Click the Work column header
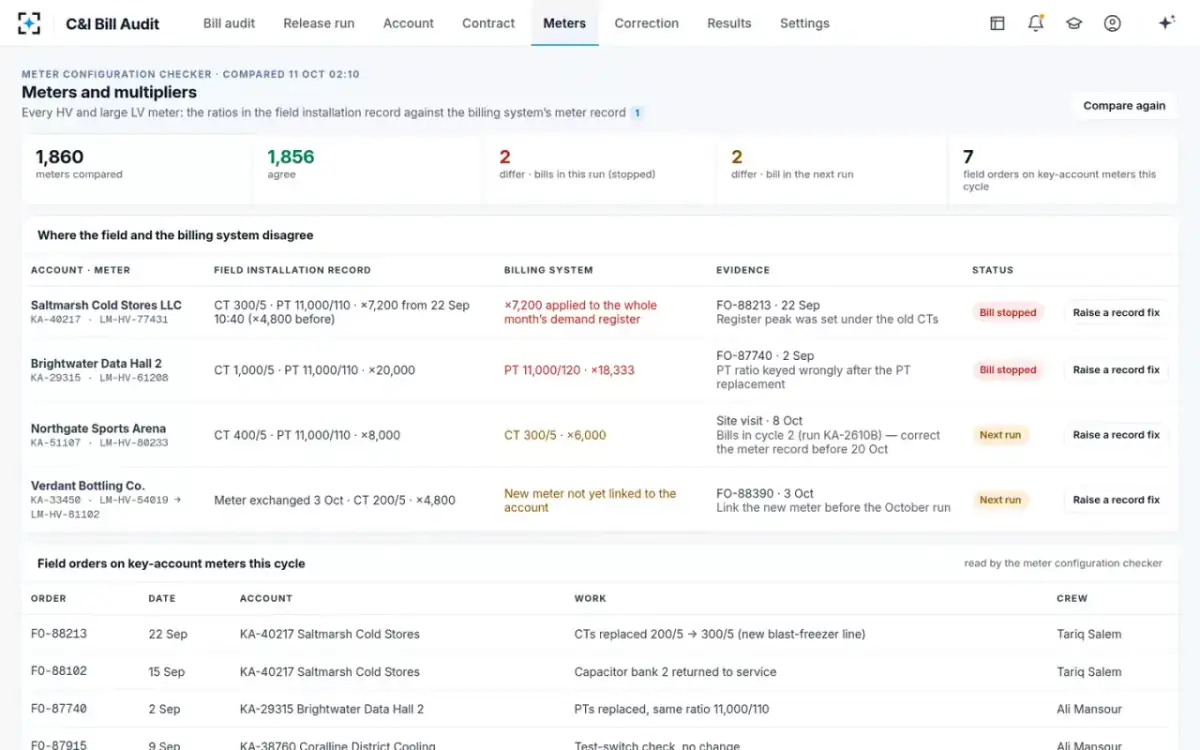 (x=590, y=598)
